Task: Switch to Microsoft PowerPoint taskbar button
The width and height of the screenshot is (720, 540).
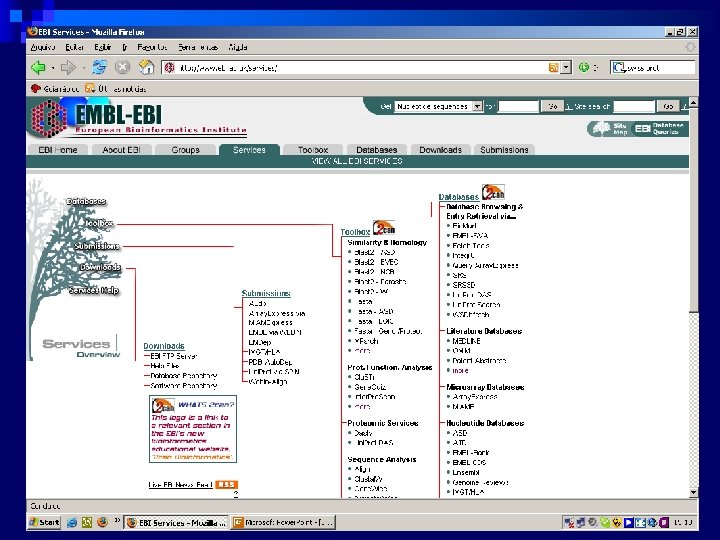Action: coord(283,522)
